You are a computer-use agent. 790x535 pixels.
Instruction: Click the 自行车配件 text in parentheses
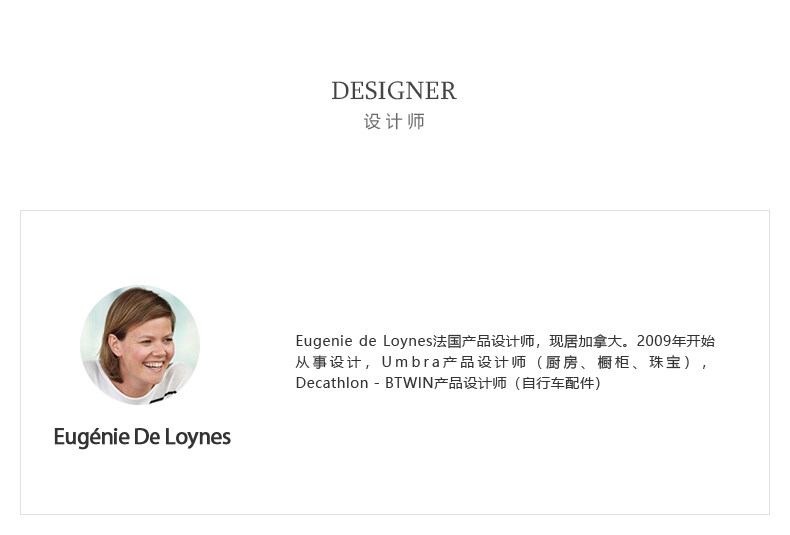(x=558, y=383)
